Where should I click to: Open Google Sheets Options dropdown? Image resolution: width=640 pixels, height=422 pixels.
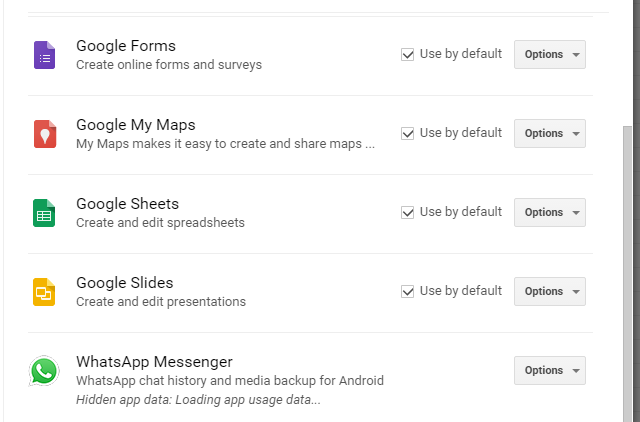tap(550, 212)
